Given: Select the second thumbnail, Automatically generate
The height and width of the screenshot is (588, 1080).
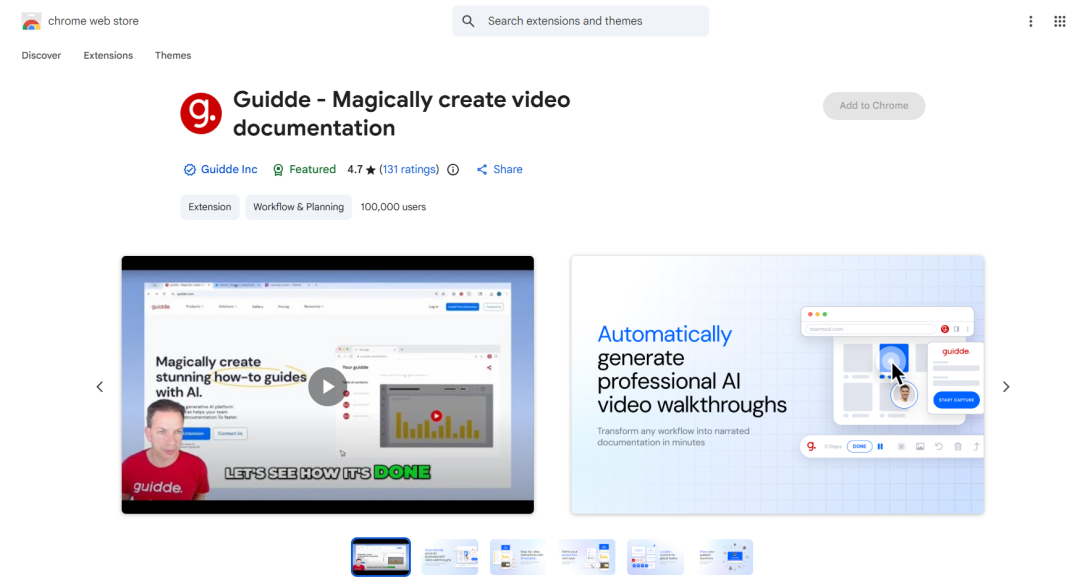Looking at the screenshot, I should [450, 557].
